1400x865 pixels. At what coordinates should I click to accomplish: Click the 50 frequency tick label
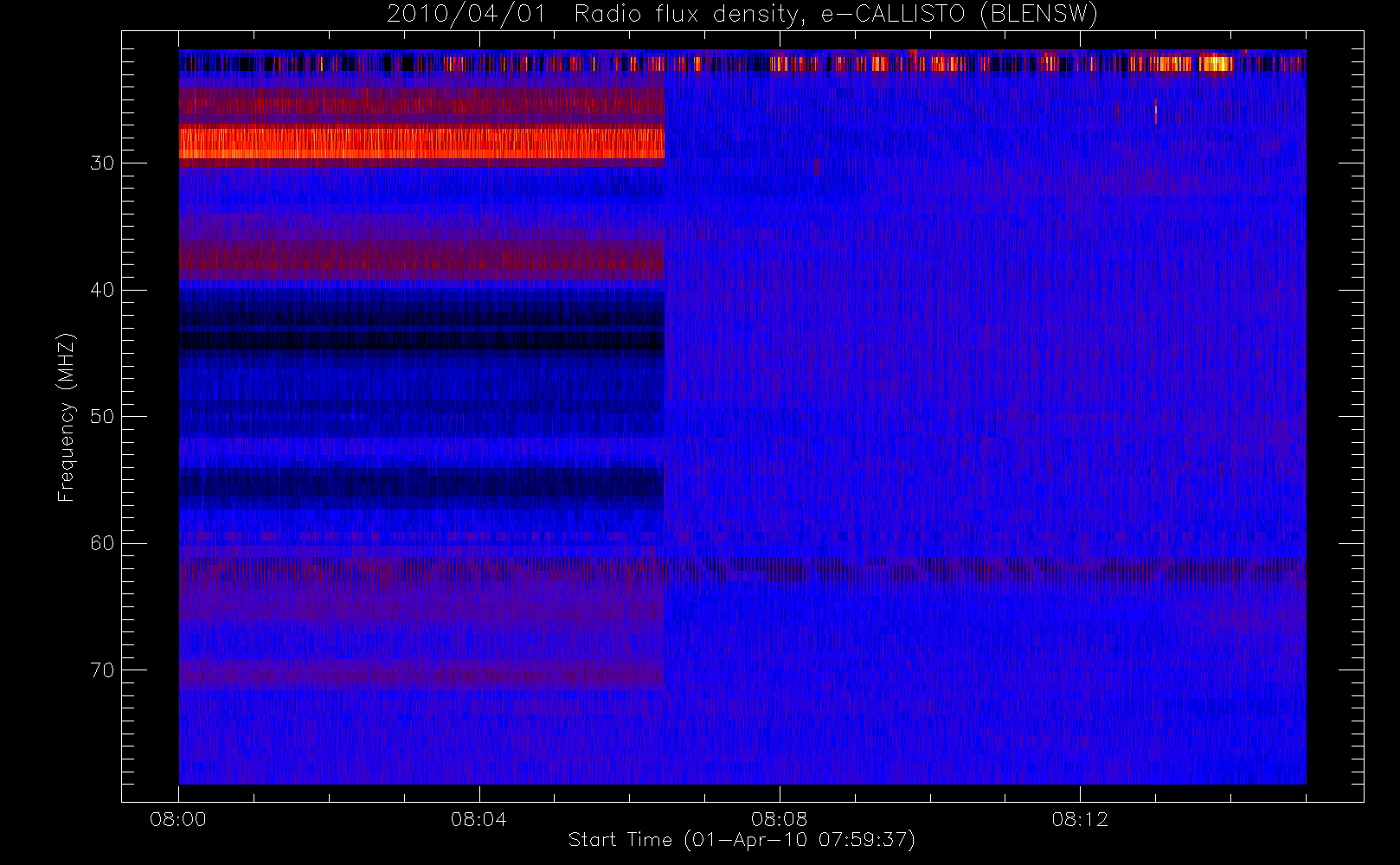[x=102, y=416]
